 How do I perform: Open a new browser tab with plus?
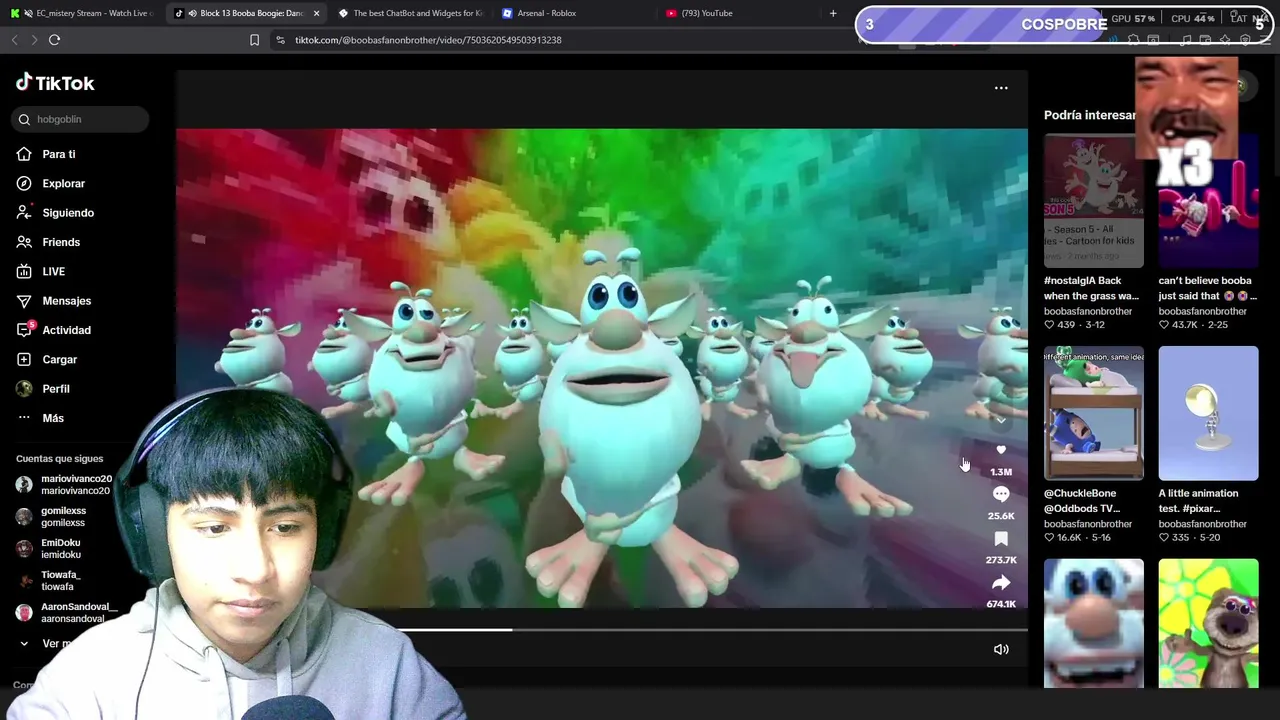[x=833, y=13]
